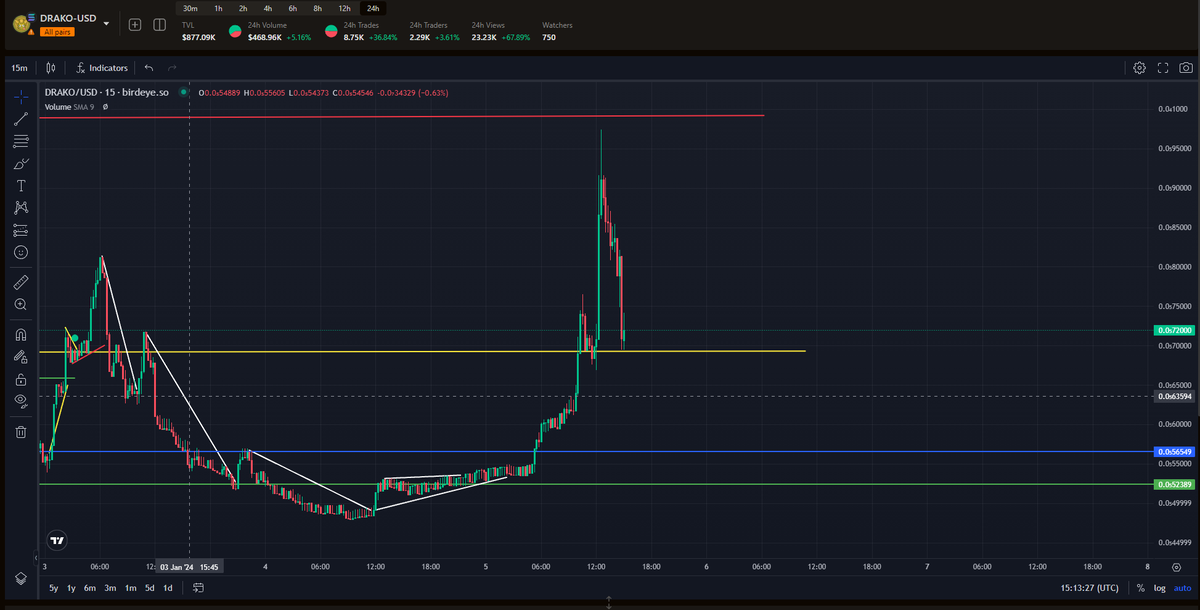Click the collapse panel arrow at chart bottom-left

(36, 557)
